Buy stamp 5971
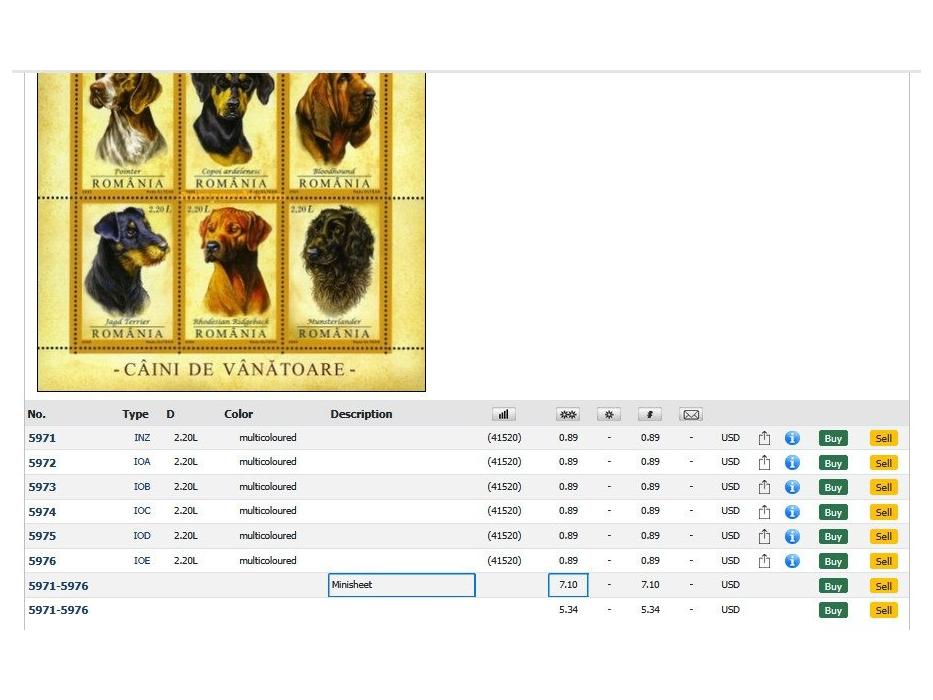This screenshot has height=700, width=933. click(833, 439)
